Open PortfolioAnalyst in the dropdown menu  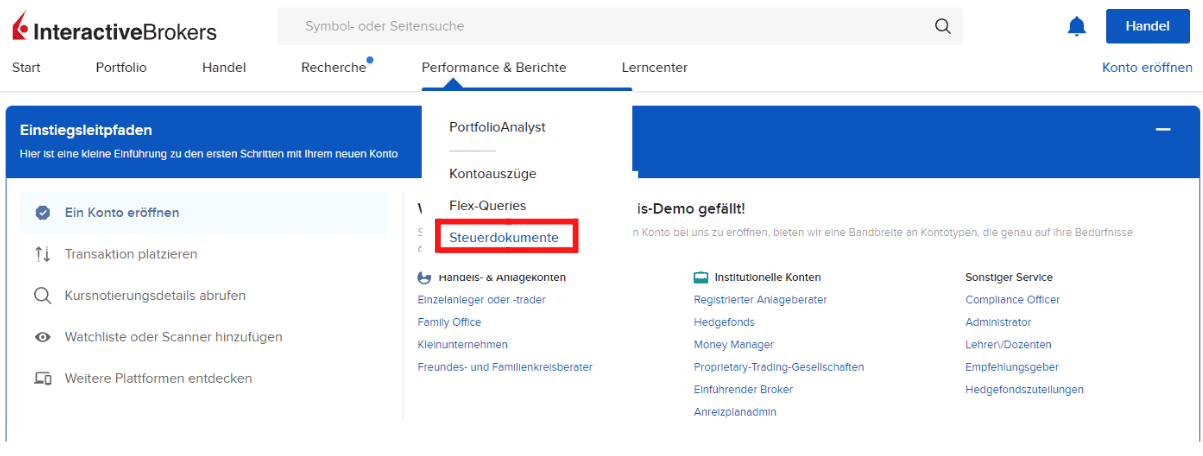tap(497, 127)
